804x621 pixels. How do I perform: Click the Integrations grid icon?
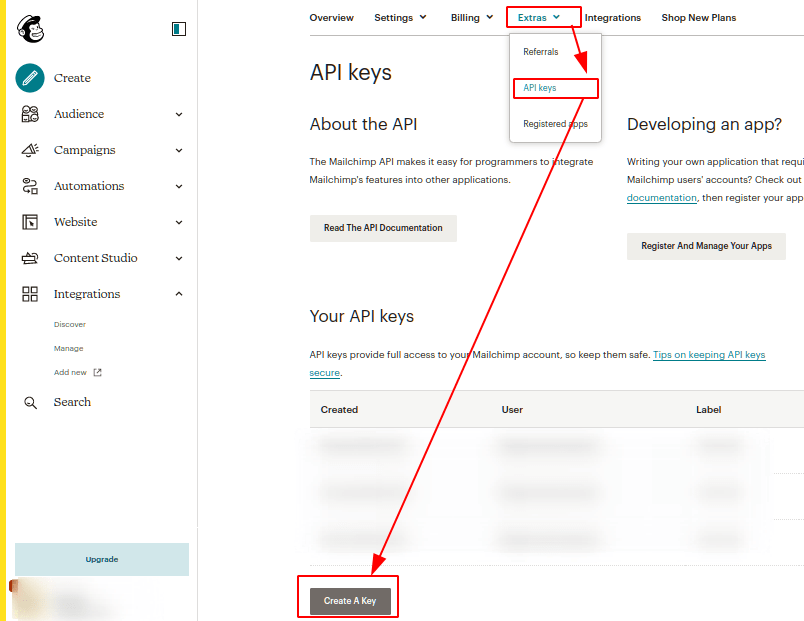(x=30, y=294)
